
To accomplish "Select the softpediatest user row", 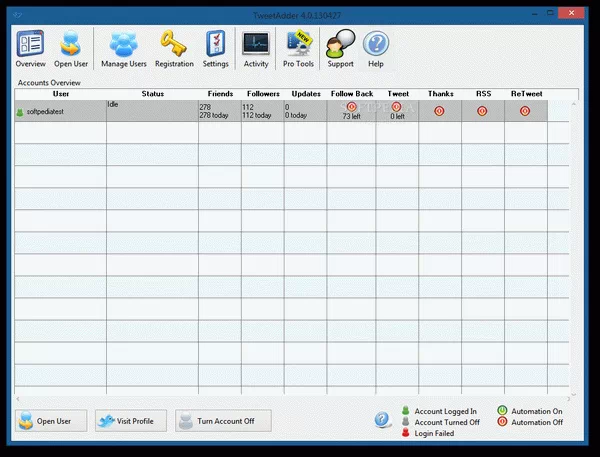I will pyautogui.click(x=281, y=111).
